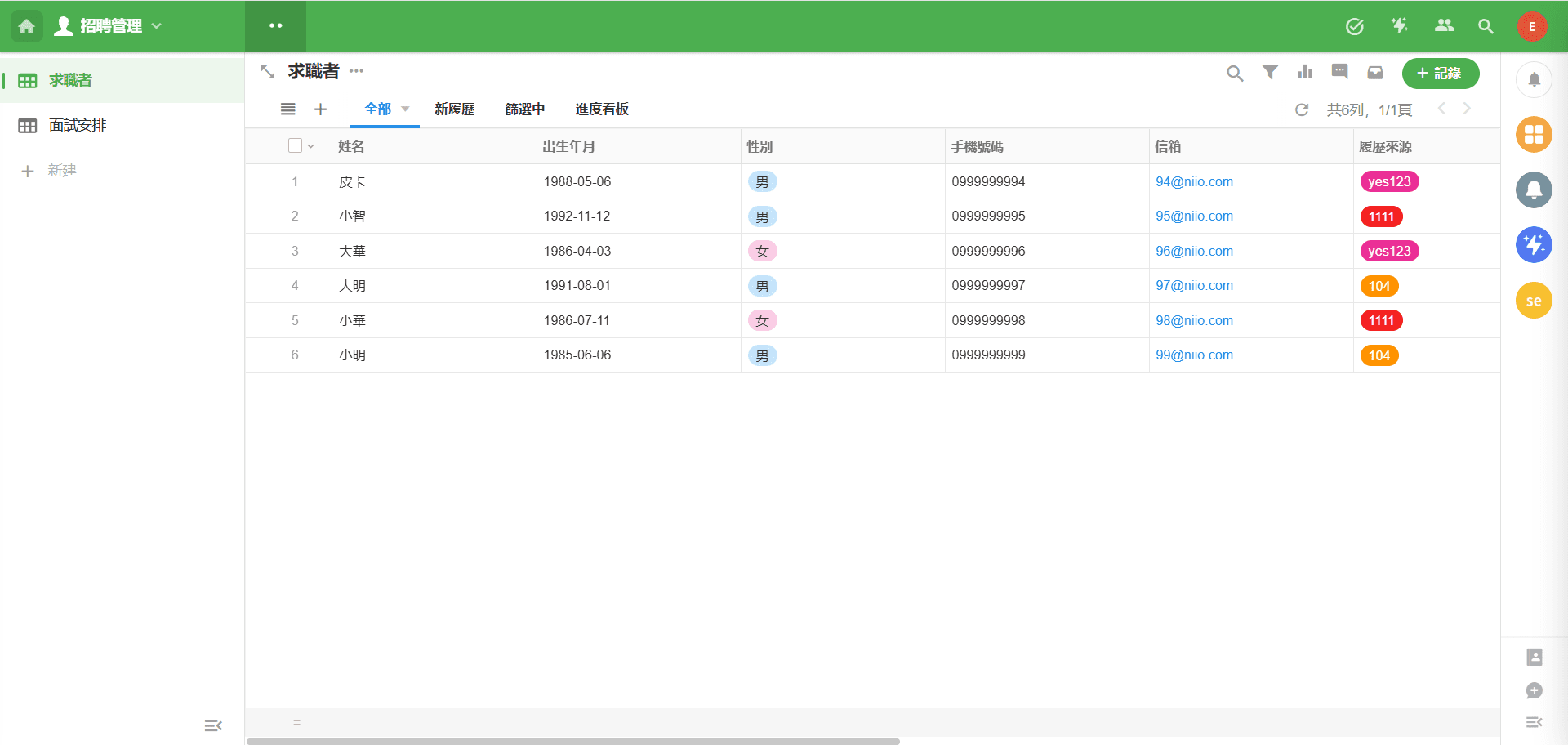Go to the home icon
The image size is (1568, 745).
26,26
